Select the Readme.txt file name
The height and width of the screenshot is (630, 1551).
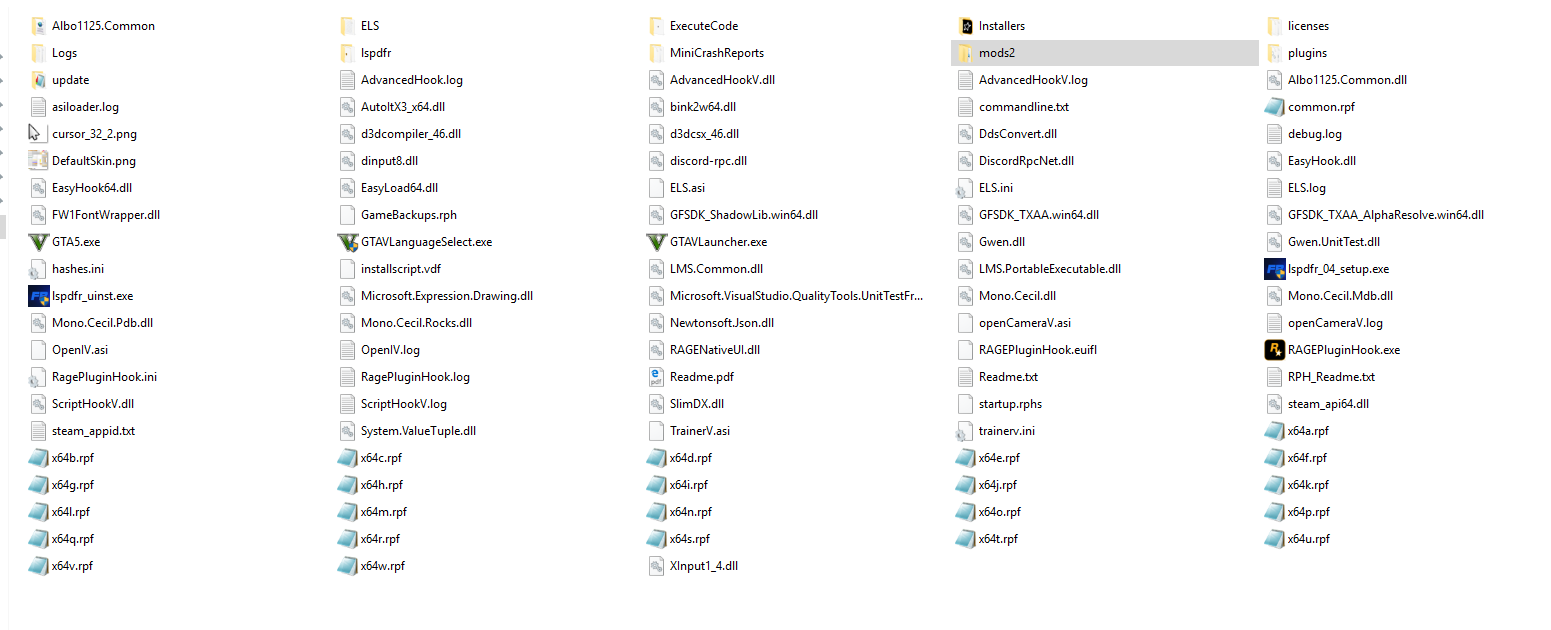click(1008, 377)
